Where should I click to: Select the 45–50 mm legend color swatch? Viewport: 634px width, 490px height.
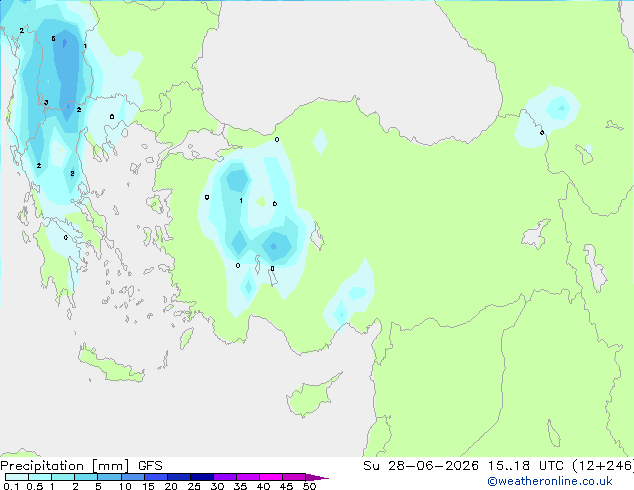[294, 477]
